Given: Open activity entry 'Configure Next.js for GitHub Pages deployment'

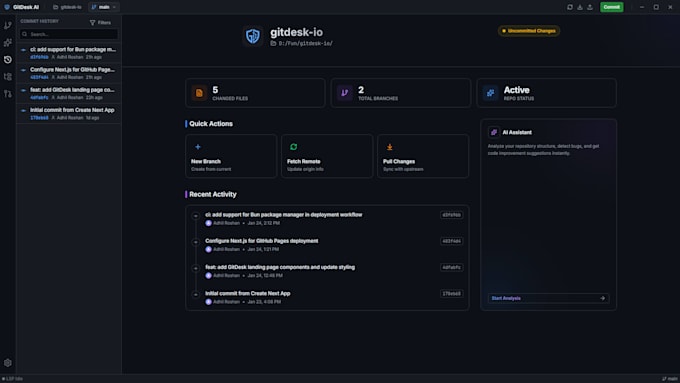Looking at the screenshot, I should 327,245.
